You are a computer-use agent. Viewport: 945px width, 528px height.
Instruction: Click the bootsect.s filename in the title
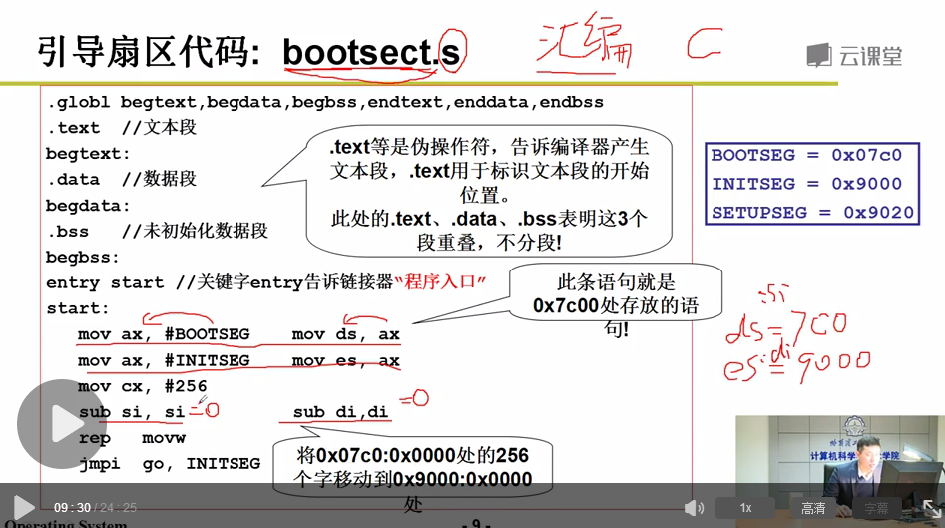[x=371, y=52]
